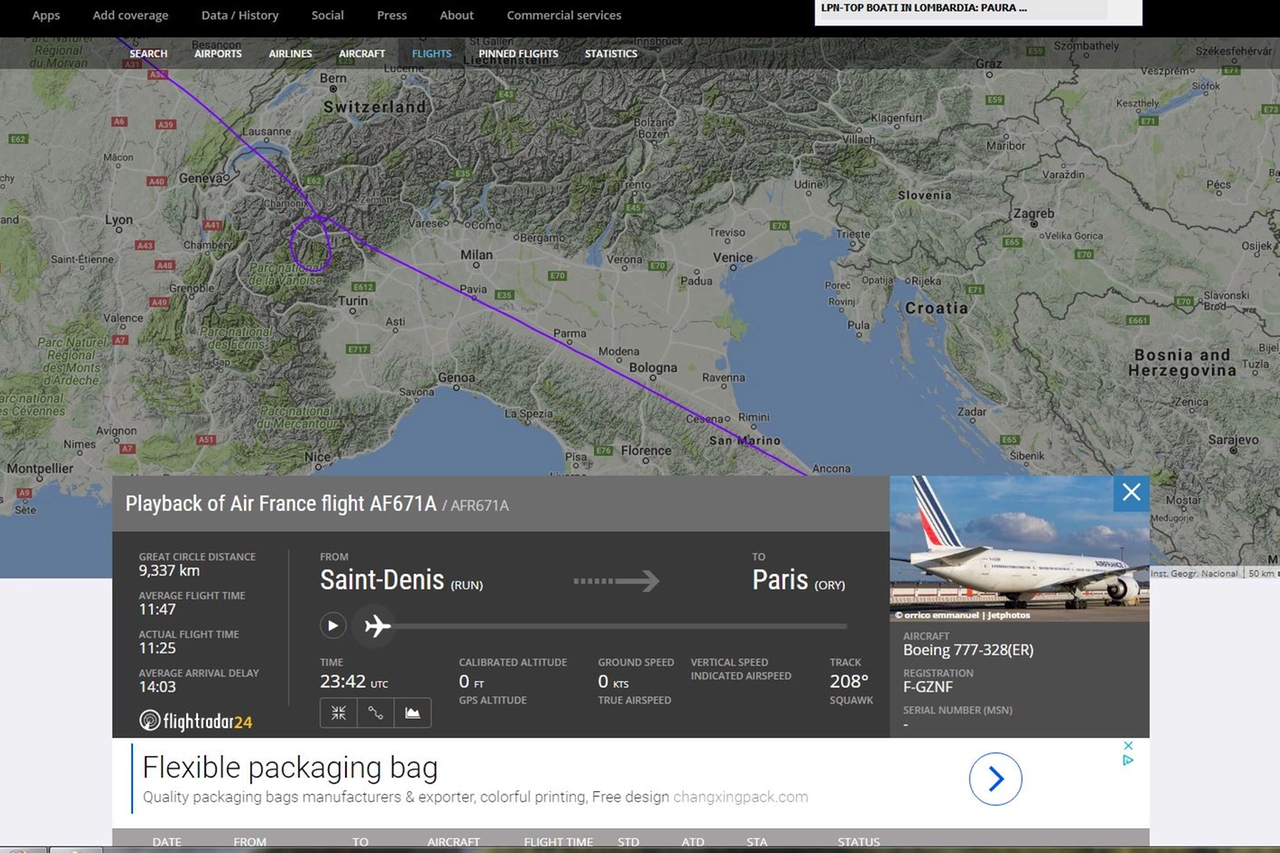The image size is (1280, 853).
Task: Click the show route path icon
Action: (375, 713)
